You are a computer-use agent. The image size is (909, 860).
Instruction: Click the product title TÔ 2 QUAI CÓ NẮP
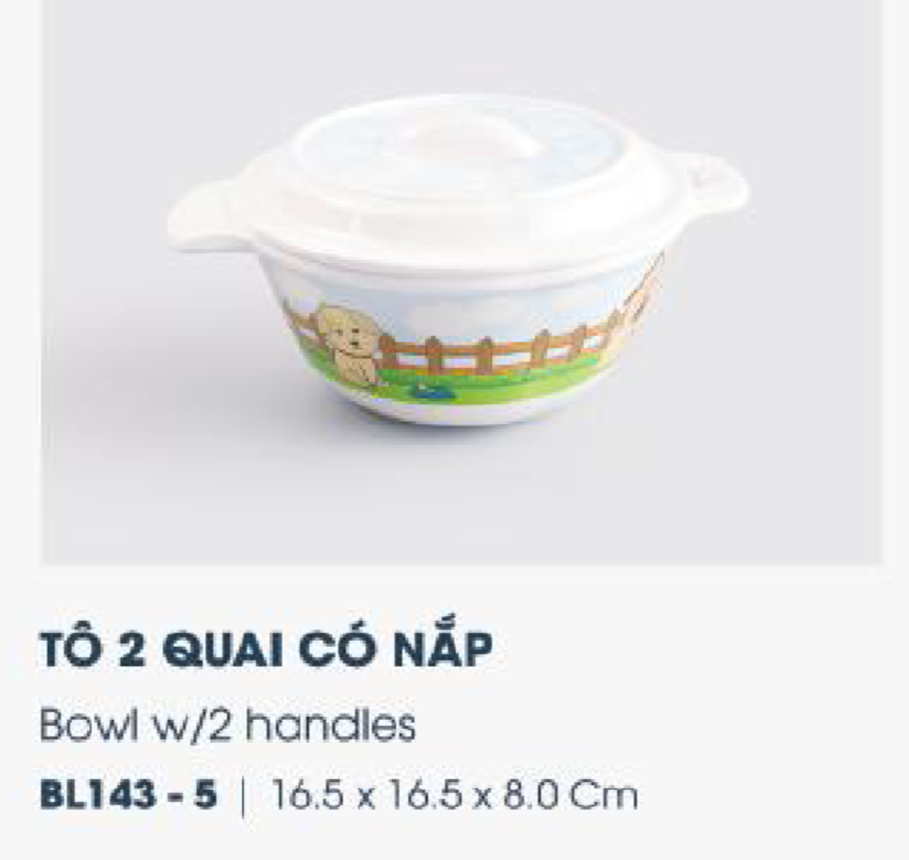click(x=266, y=649)
